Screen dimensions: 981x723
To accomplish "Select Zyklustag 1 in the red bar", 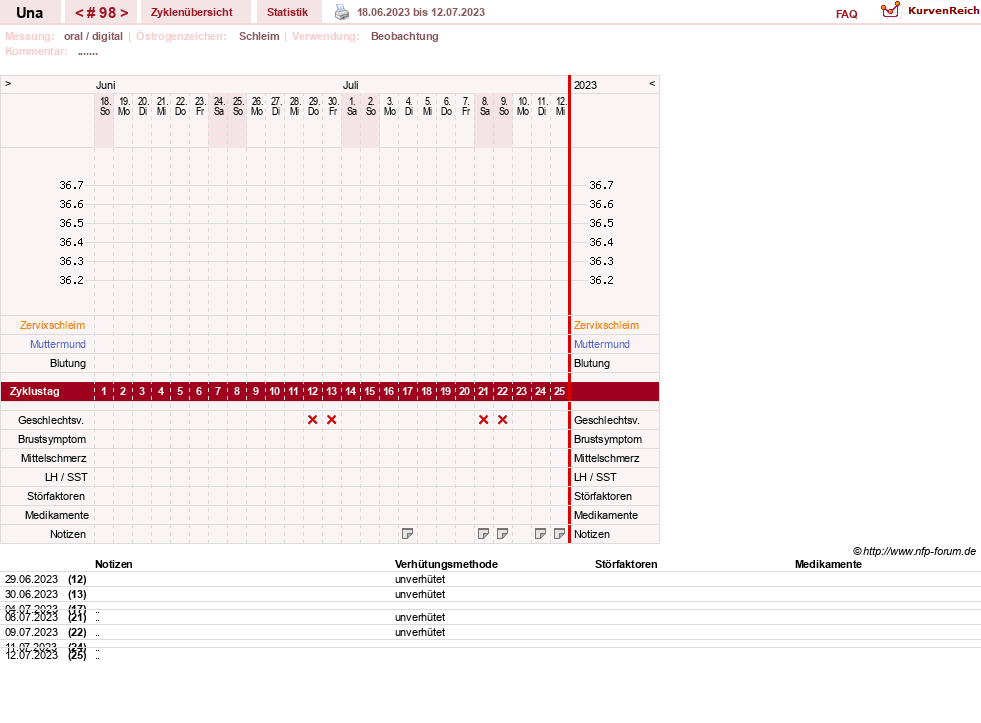I will pyautogui.click(x=104, y=392).
